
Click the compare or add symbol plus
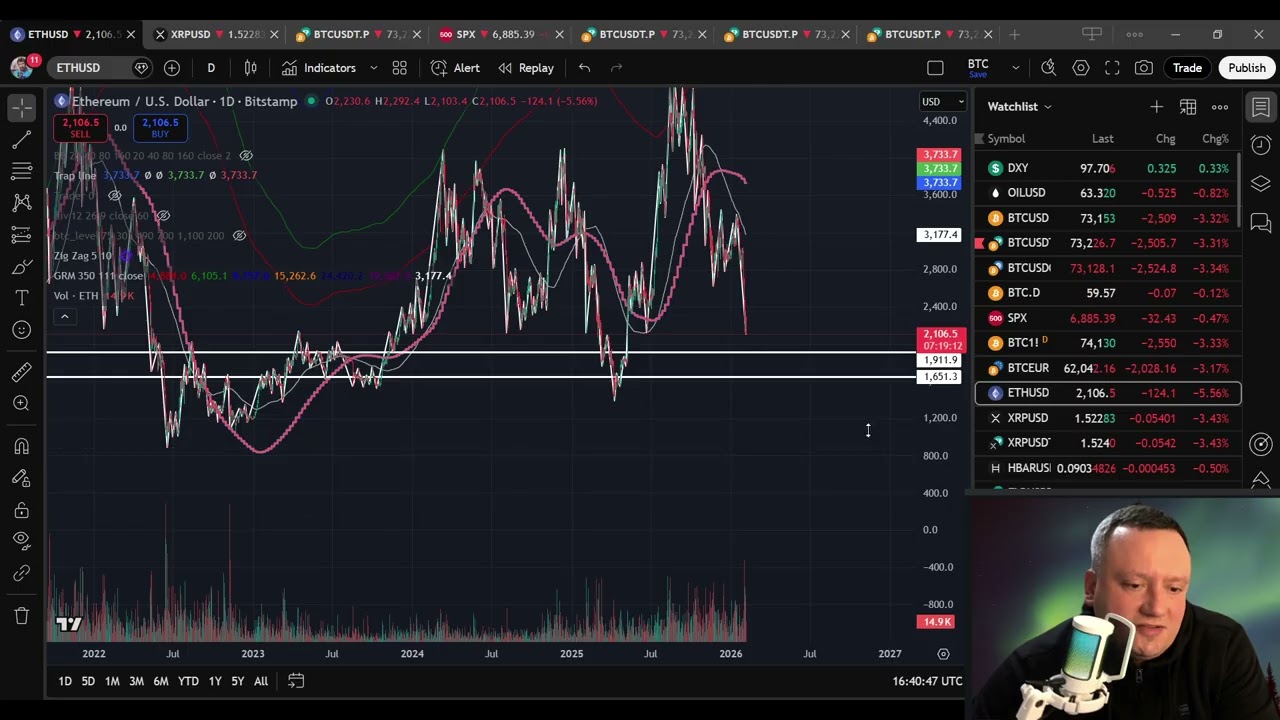coord(172,68)
